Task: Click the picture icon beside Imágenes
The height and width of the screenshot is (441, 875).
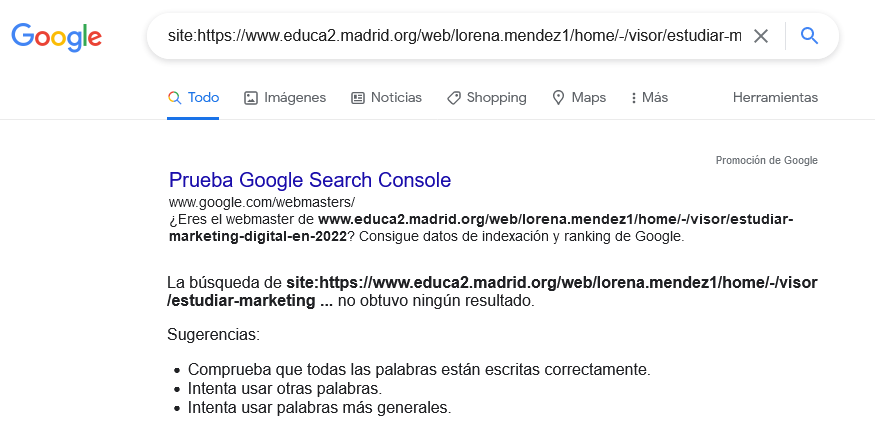Action: [x=251, y=98]
